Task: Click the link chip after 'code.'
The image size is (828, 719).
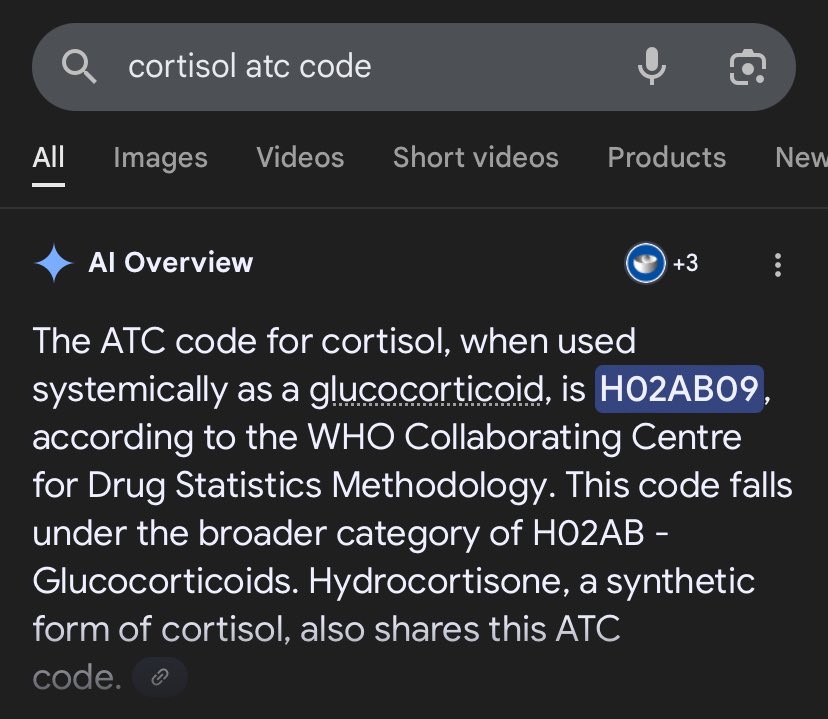Action: click(x=159, y=678)
